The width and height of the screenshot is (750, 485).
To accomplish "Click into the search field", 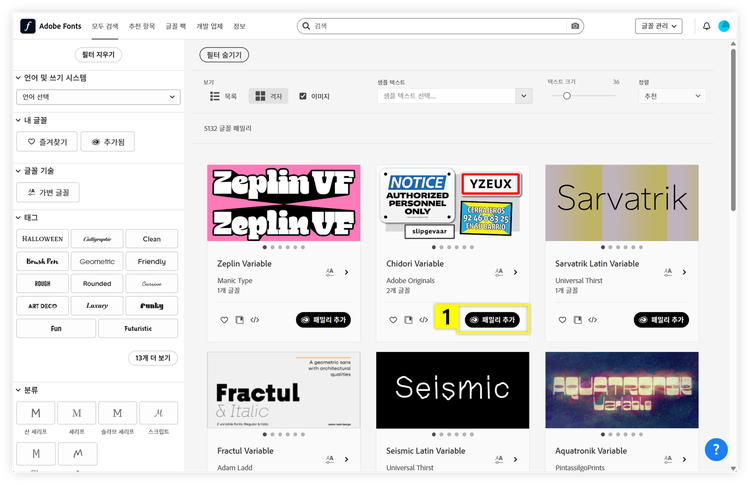I will click(439, 26).
